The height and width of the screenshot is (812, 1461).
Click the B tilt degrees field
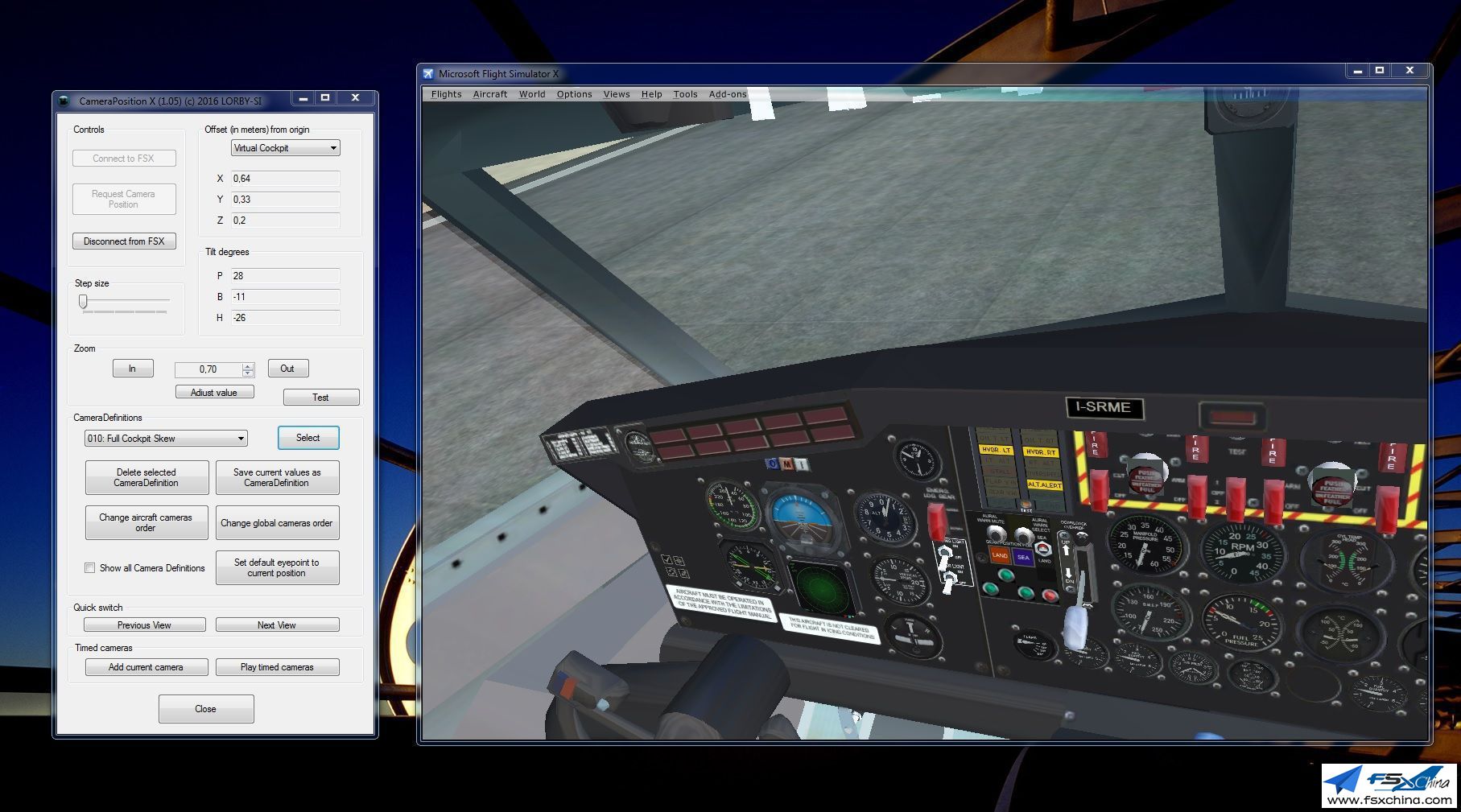[x=285, y=297]
